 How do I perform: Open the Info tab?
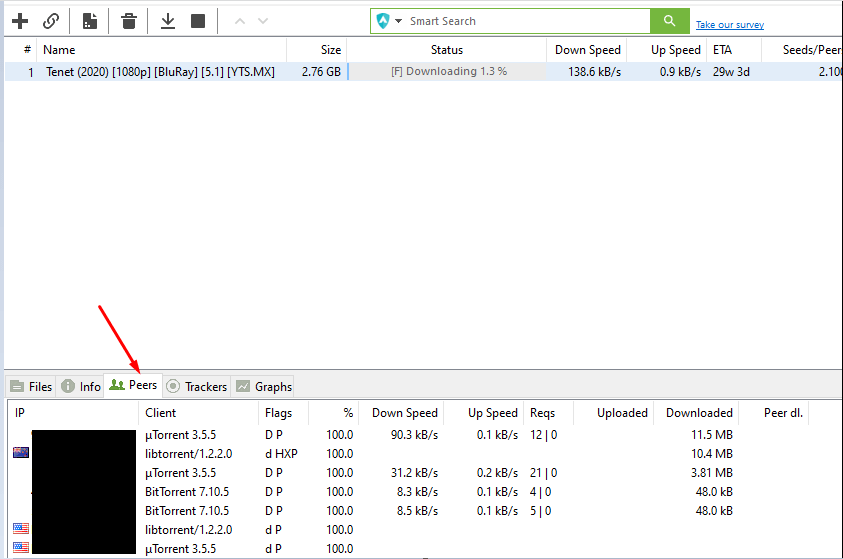[x=81, y=386]
